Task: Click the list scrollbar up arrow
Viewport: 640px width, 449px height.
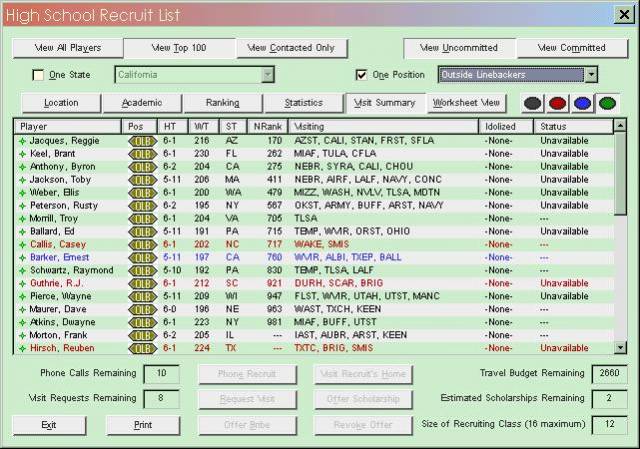Action: click(x=620, y=126)
